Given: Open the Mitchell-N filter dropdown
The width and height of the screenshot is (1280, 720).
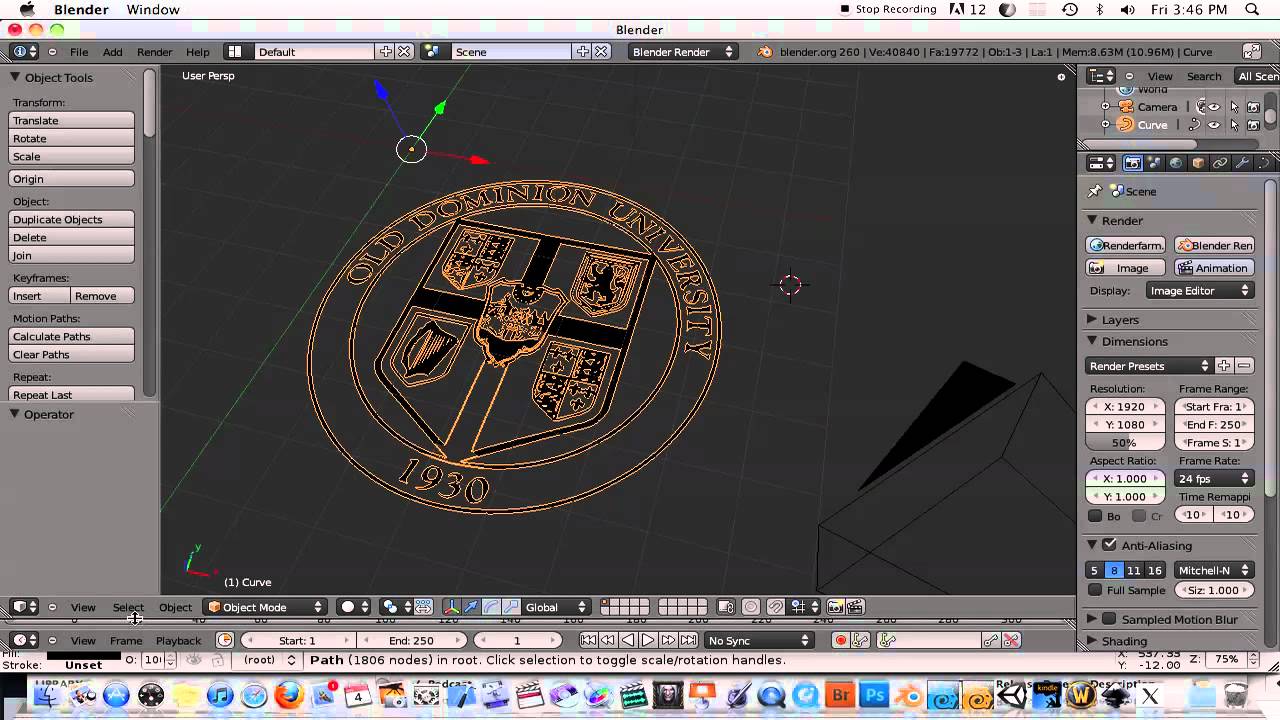Looking at the screenshot, I should coord(1214,570).
